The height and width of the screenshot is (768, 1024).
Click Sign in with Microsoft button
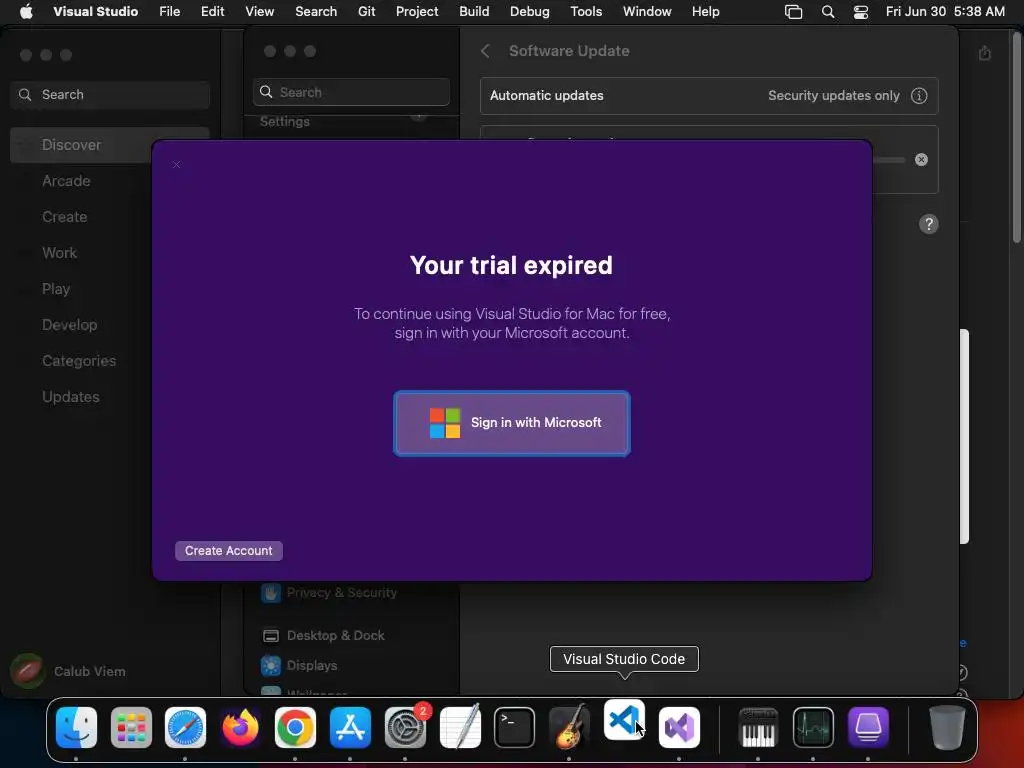pos(511,423)
